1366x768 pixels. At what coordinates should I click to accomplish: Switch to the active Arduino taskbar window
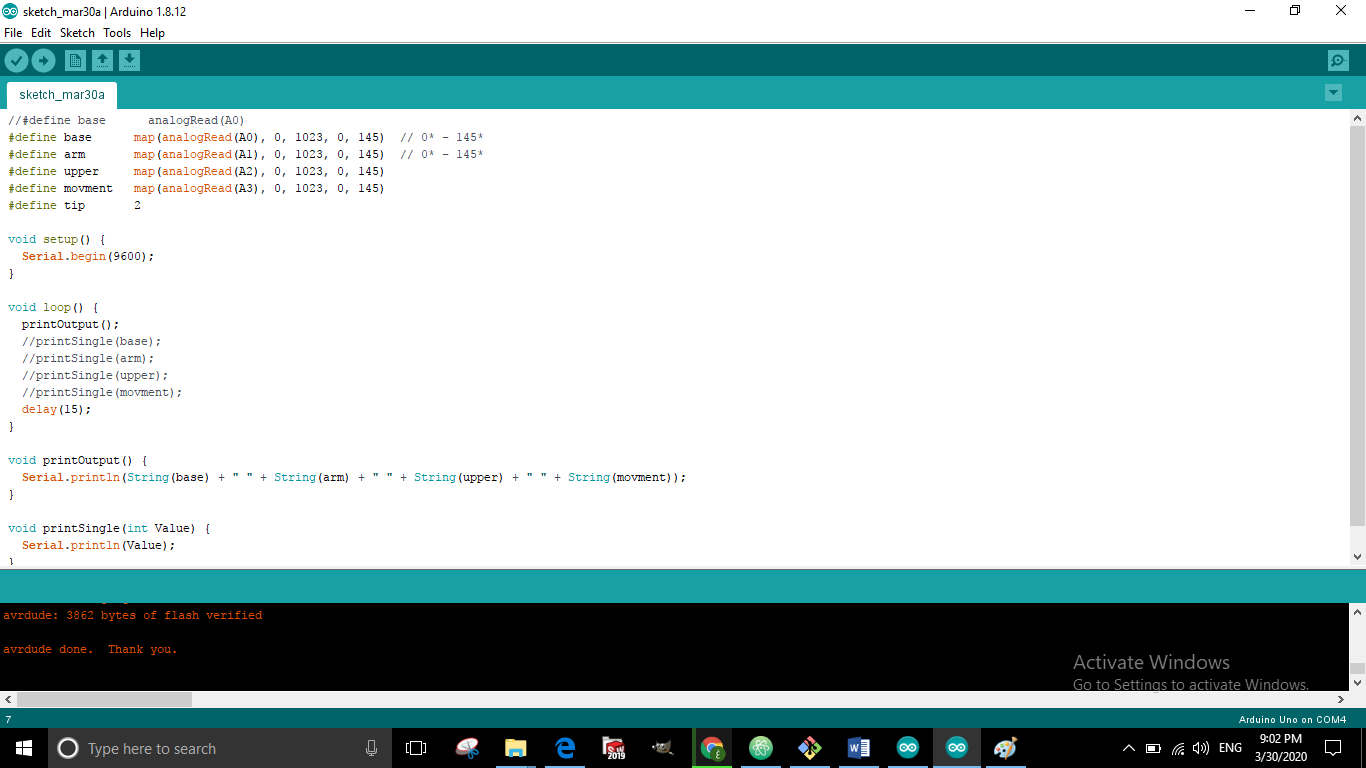click(957, 748)
